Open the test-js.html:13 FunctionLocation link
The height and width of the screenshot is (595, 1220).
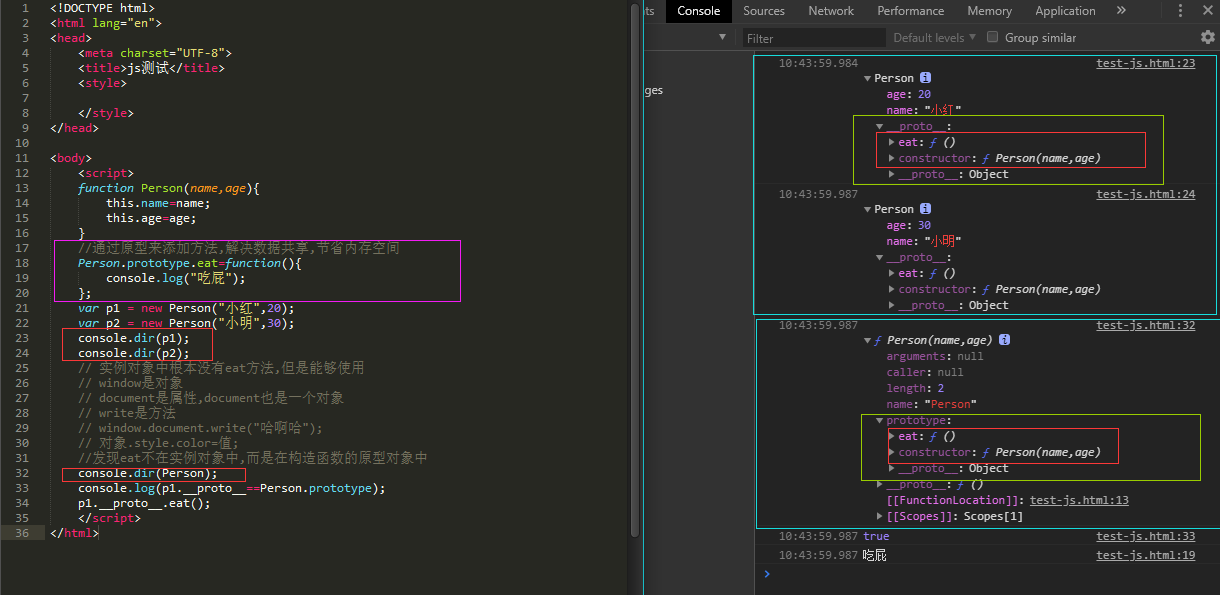point(1079,500)
